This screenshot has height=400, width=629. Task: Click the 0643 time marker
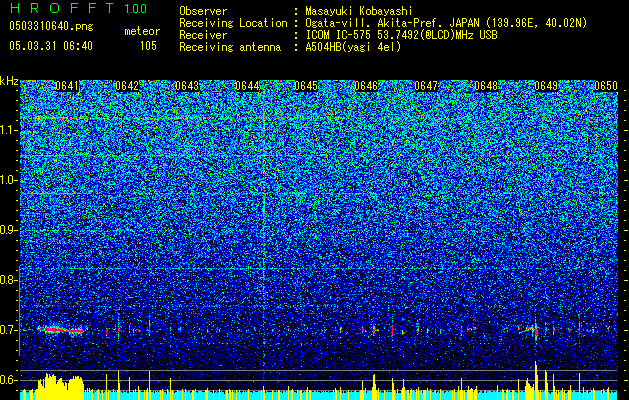[x=187, y=86]
